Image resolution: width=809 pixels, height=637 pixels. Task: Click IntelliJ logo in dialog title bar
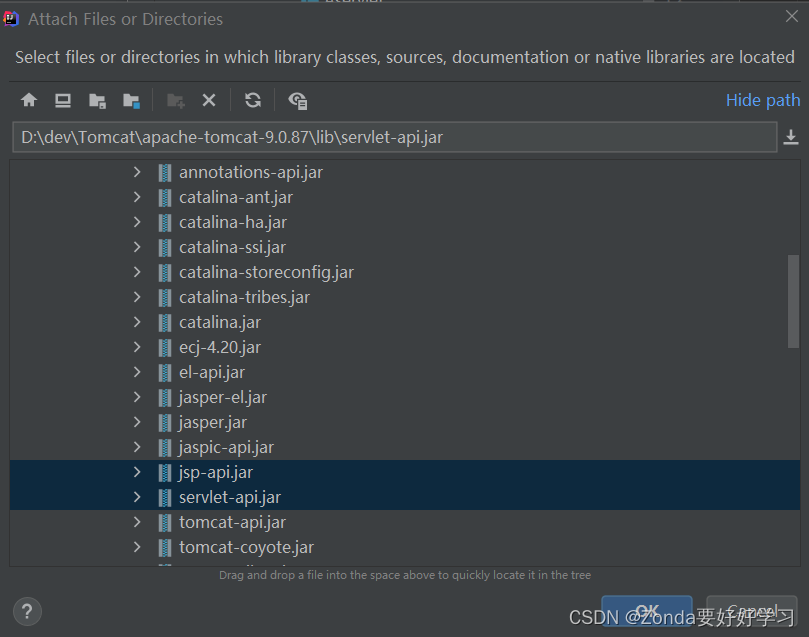(11, 19)
